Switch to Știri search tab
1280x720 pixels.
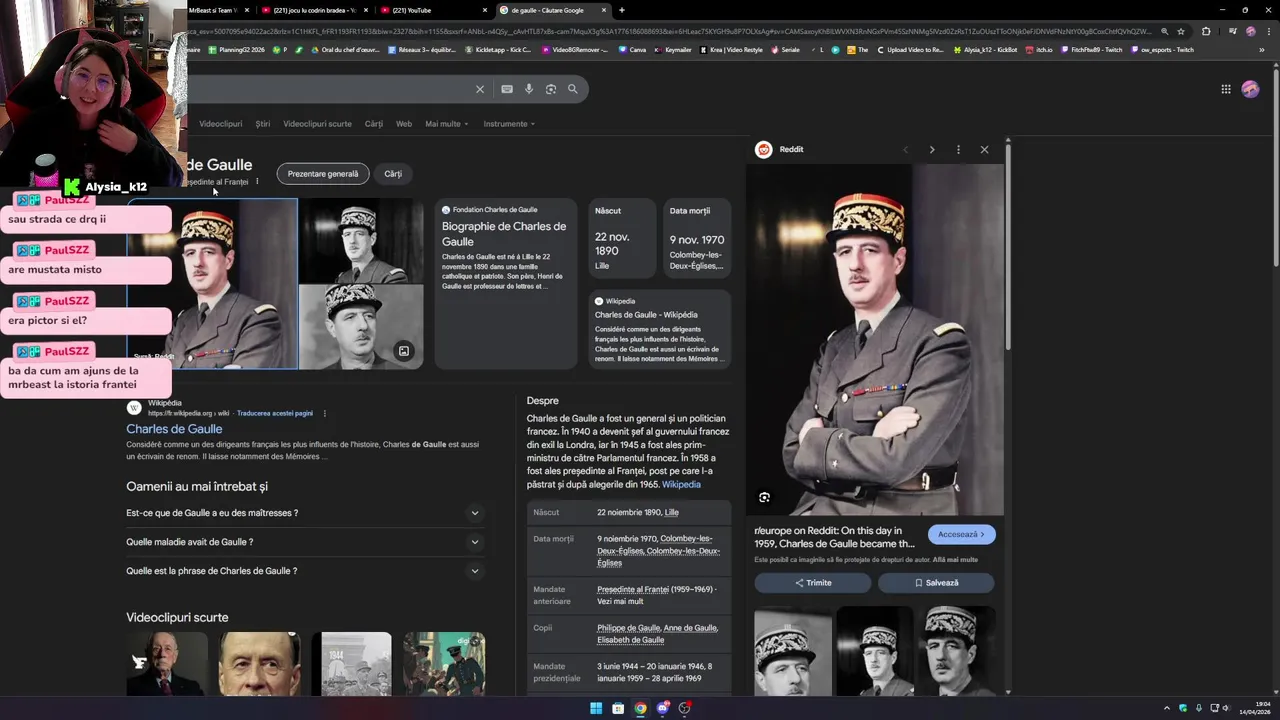click(263, 124)
